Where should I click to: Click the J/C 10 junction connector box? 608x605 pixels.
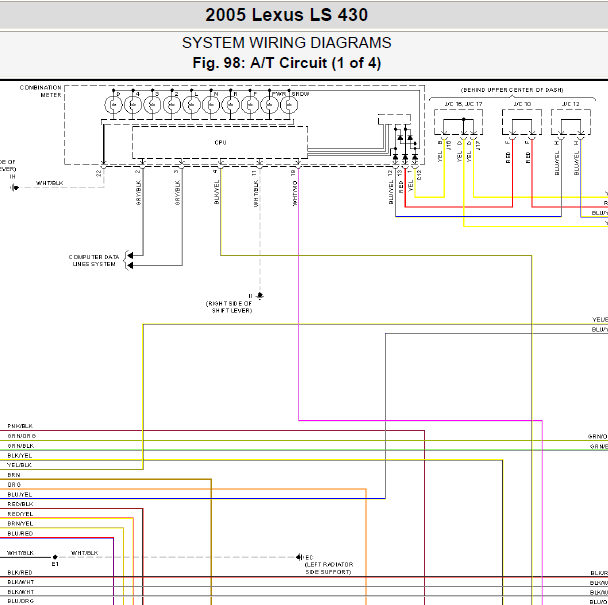coord(522,122)
